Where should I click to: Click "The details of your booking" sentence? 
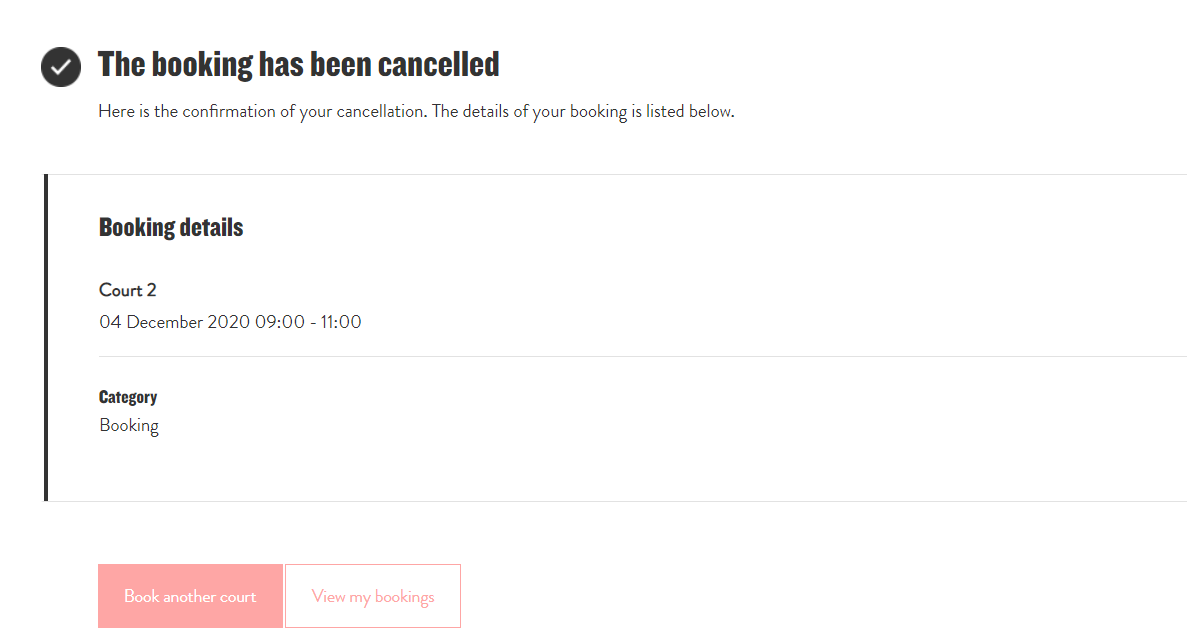click(583, 112)
